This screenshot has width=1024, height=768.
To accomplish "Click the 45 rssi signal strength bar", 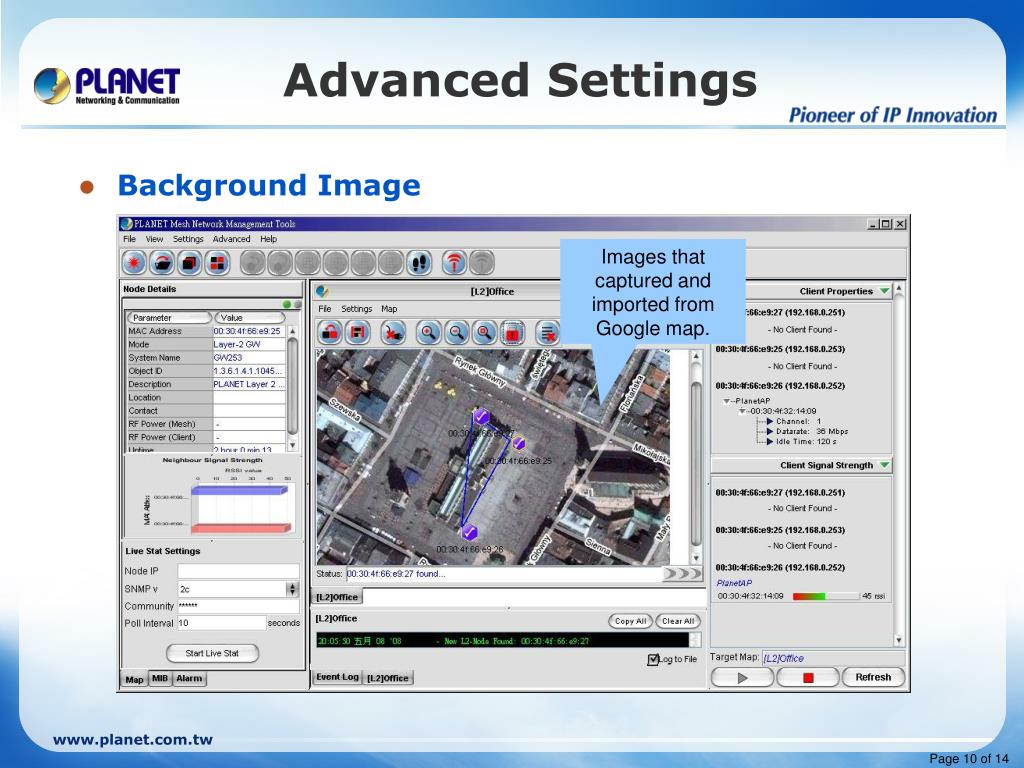I will [825, 596].
